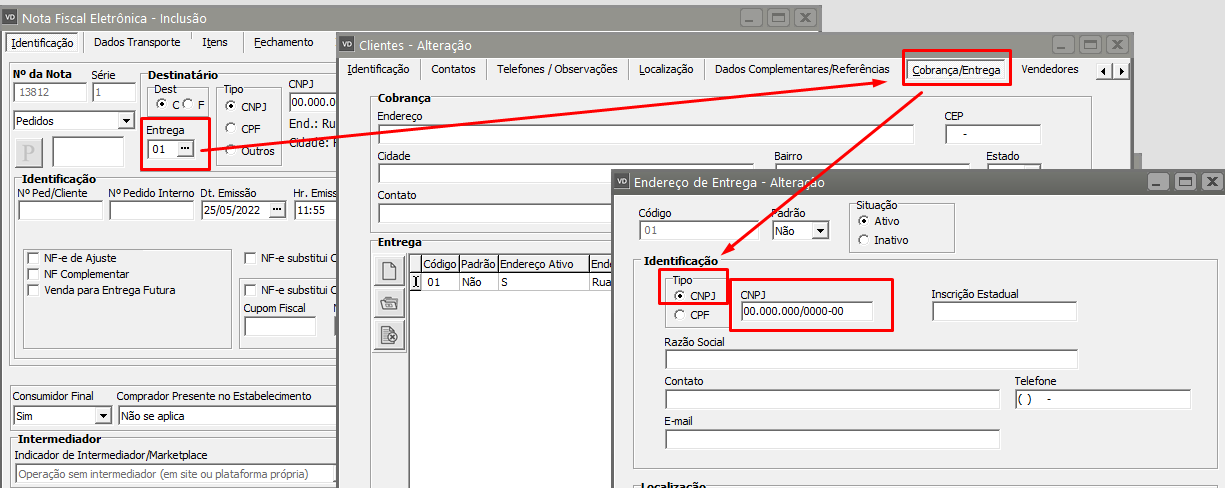Enable the NF-e de Ajuste checkbox
This screenshot has height=488, width=1225.
tap(34, 257)
